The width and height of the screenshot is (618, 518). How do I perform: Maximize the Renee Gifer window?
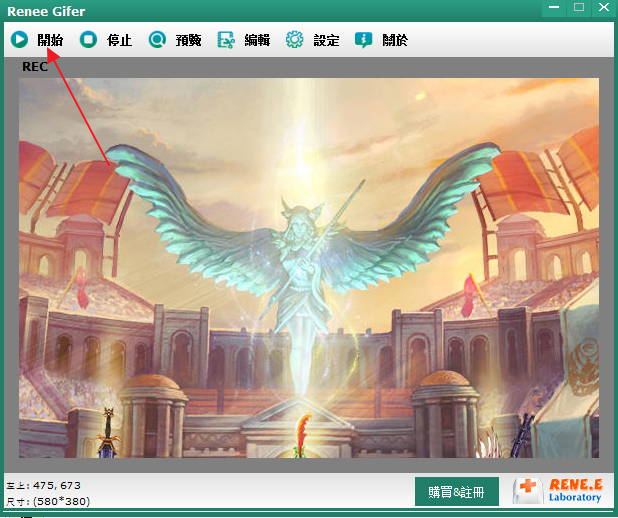coord(579,7)
